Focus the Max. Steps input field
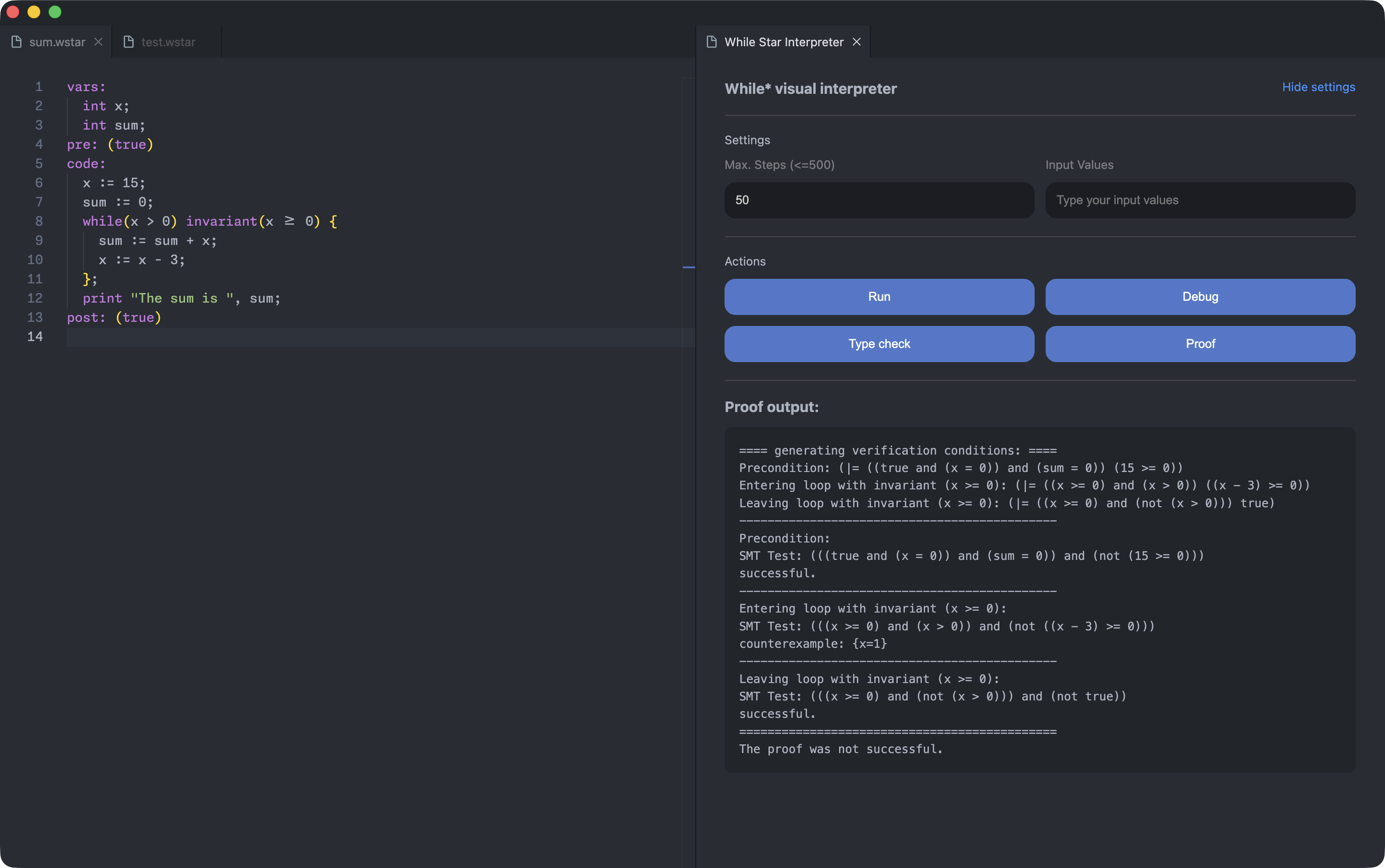Image resolution: width=1385 pixels, height=868 pixels. (878, 201)
